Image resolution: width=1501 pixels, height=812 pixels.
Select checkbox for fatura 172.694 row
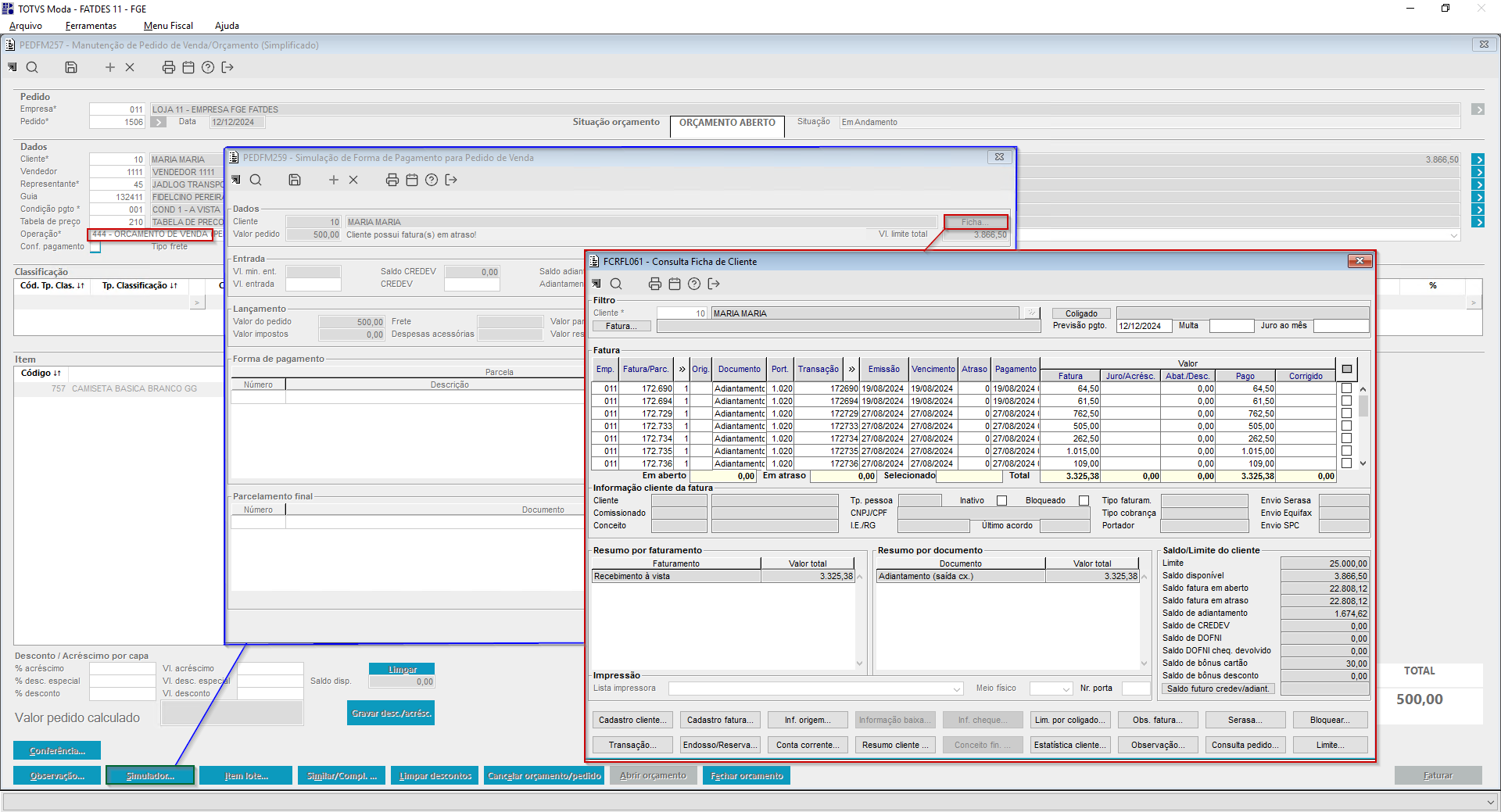[1346, 401]
